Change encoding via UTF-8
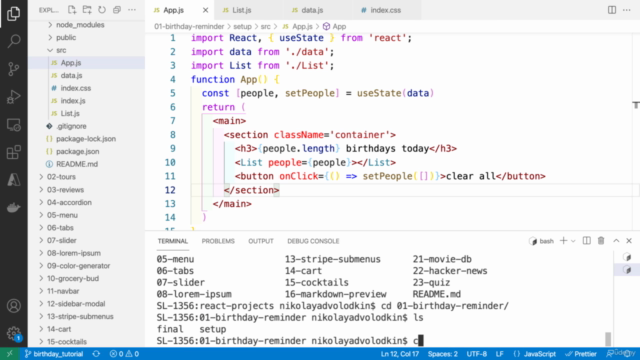This screenshot has width=640, height=360. tap(476, 354)
